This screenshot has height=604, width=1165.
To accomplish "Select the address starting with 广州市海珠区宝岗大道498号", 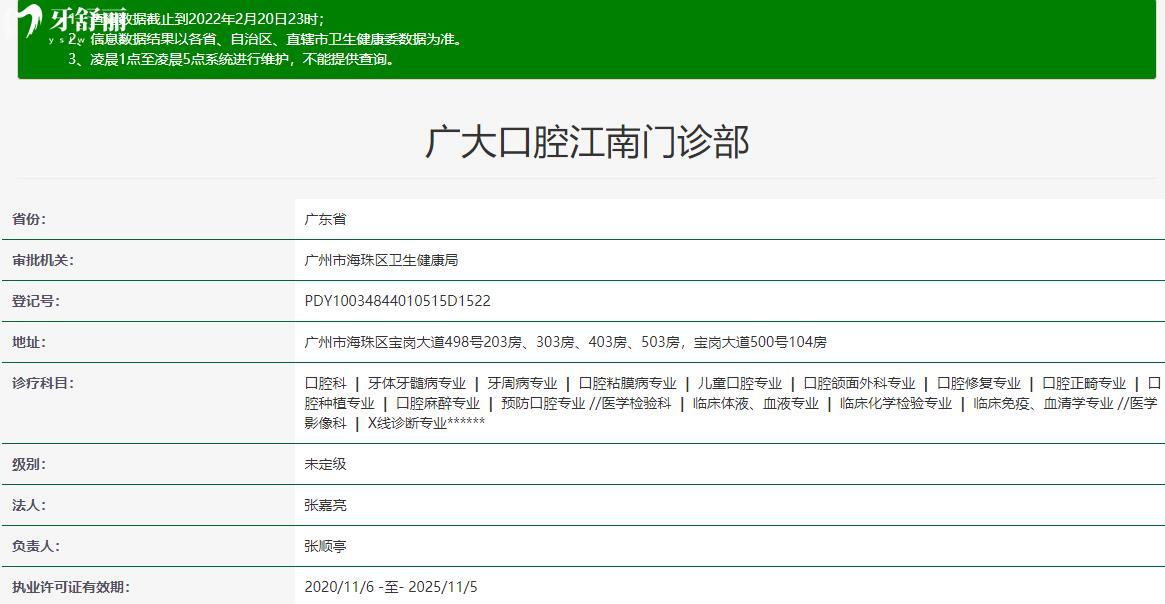I will point(565,342).
